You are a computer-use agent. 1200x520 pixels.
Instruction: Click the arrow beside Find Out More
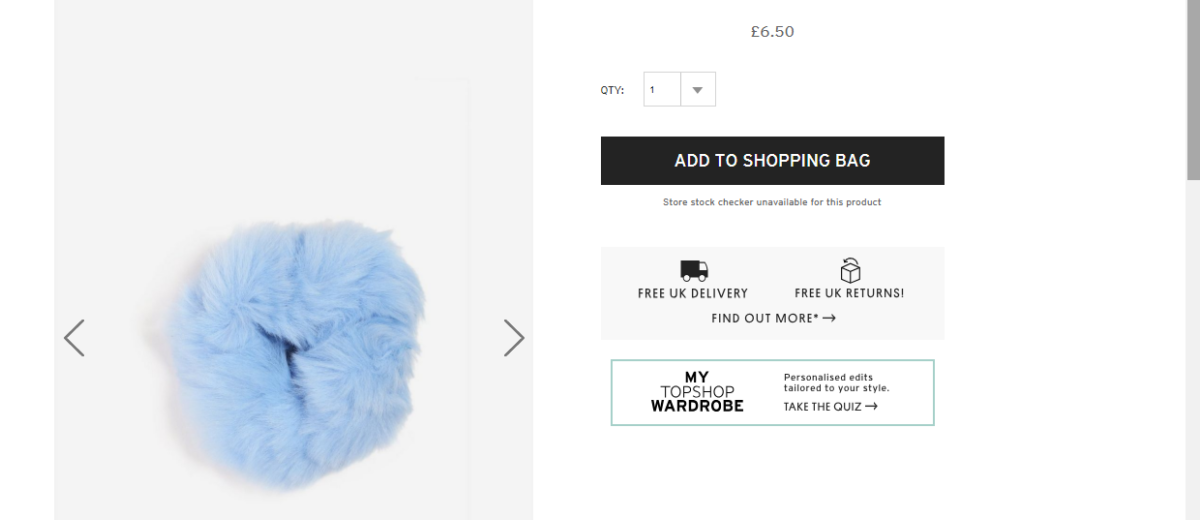pos(829,318)
